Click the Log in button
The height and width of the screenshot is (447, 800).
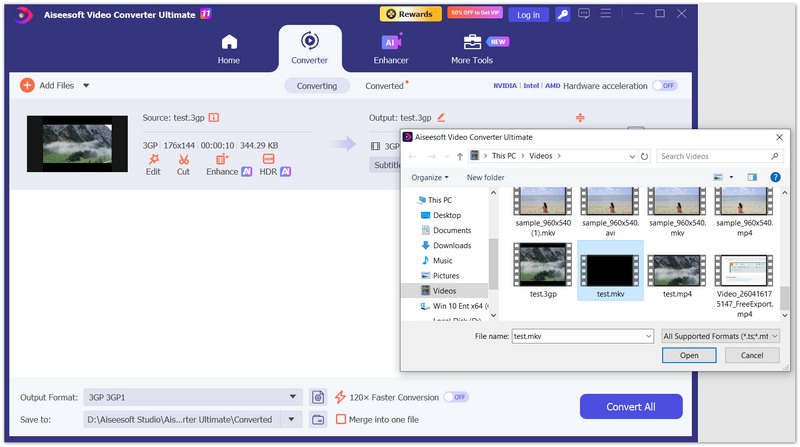point(528,15)
